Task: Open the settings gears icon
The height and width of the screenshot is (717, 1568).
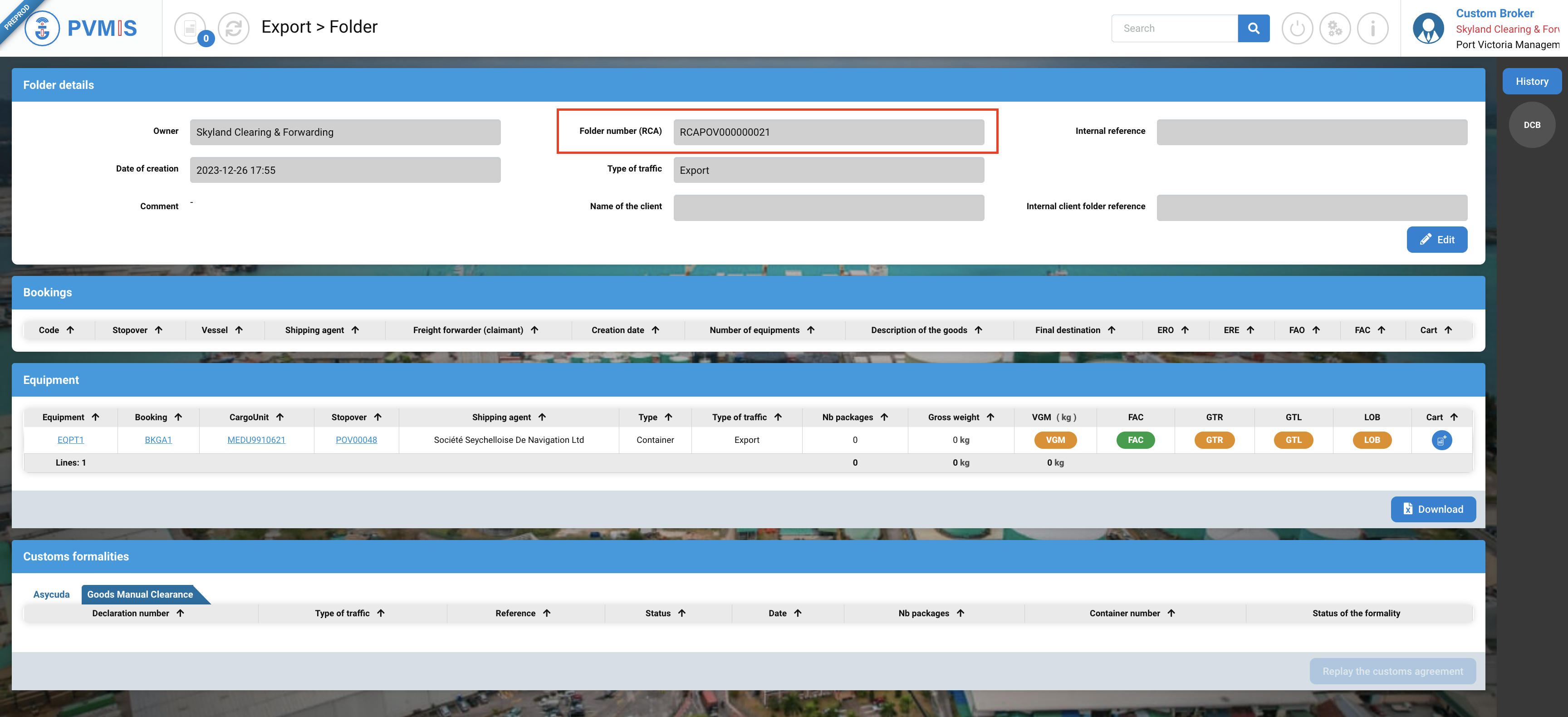Action: (1335, 28)
